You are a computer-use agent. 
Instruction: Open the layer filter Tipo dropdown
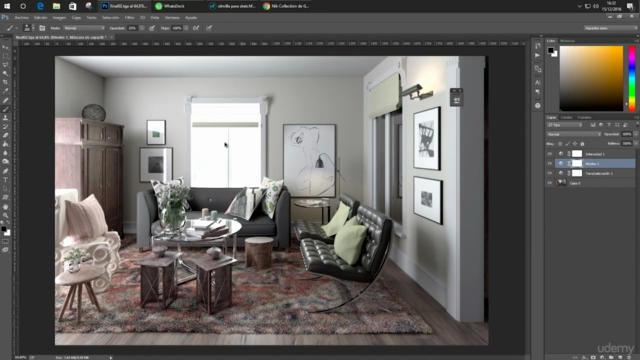click(x=565, y=125)
